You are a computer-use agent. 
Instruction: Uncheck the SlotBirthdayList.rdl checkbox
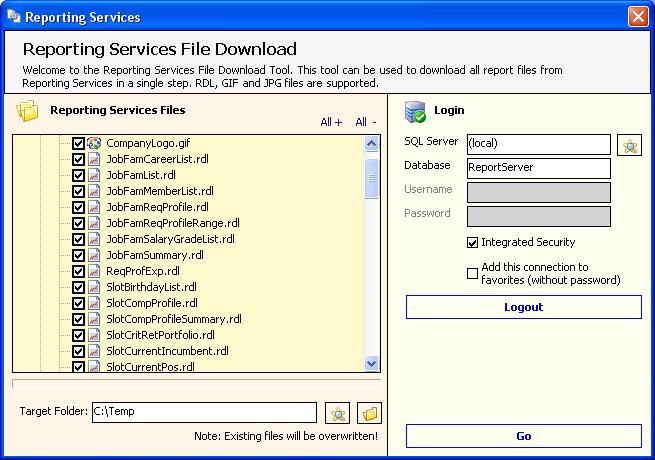tap(78, 287)
